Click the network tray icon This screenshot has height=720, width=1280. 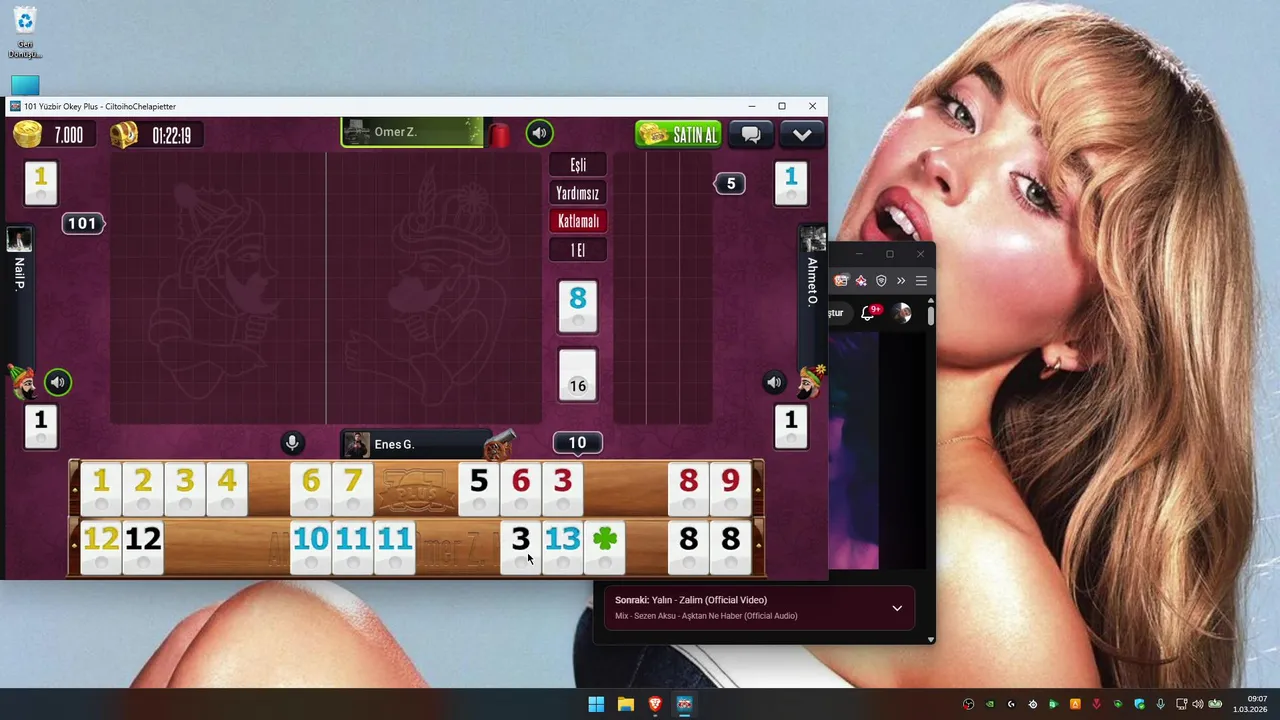(x=1181, y=704)
